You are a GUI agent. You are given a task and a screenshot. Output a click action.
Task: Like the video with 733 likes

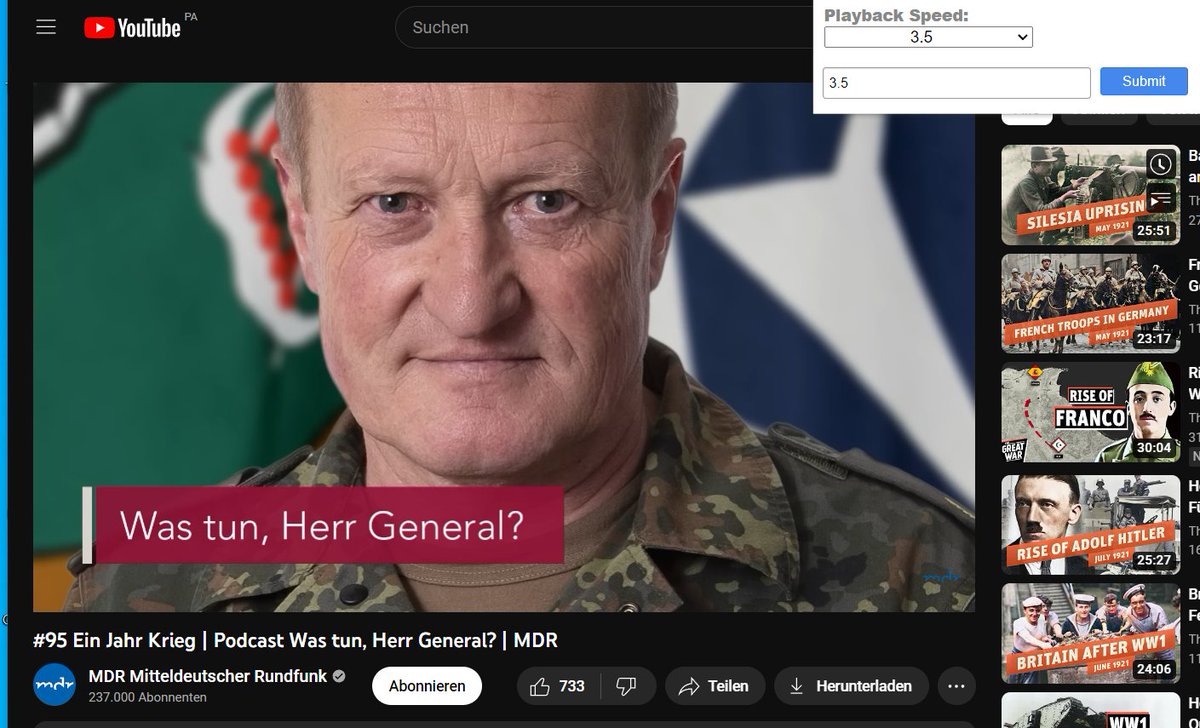(x=558, y=686)
